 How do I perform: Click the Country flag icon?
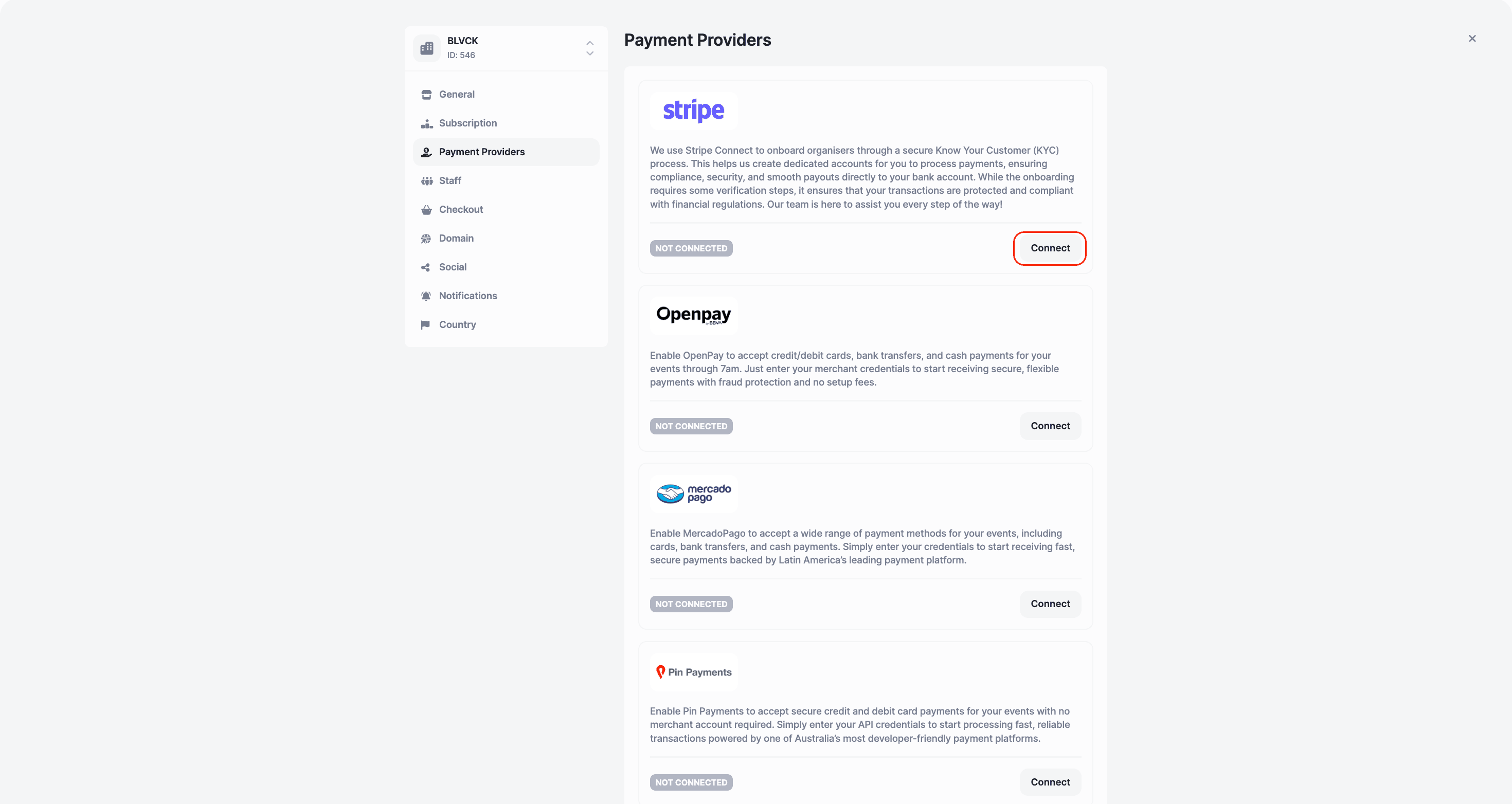(x=426, y=324)
